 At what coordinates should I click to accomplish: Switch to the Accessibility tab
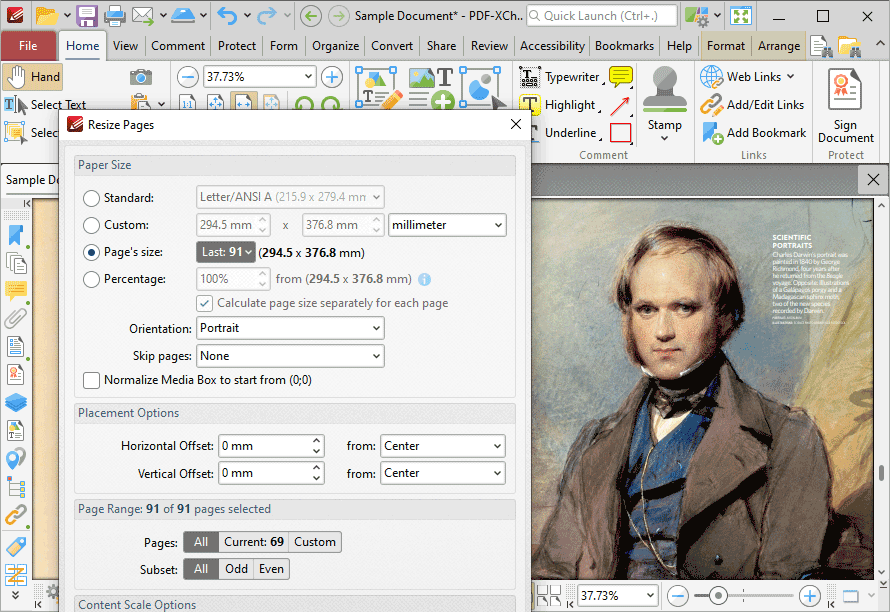[552, 46]
